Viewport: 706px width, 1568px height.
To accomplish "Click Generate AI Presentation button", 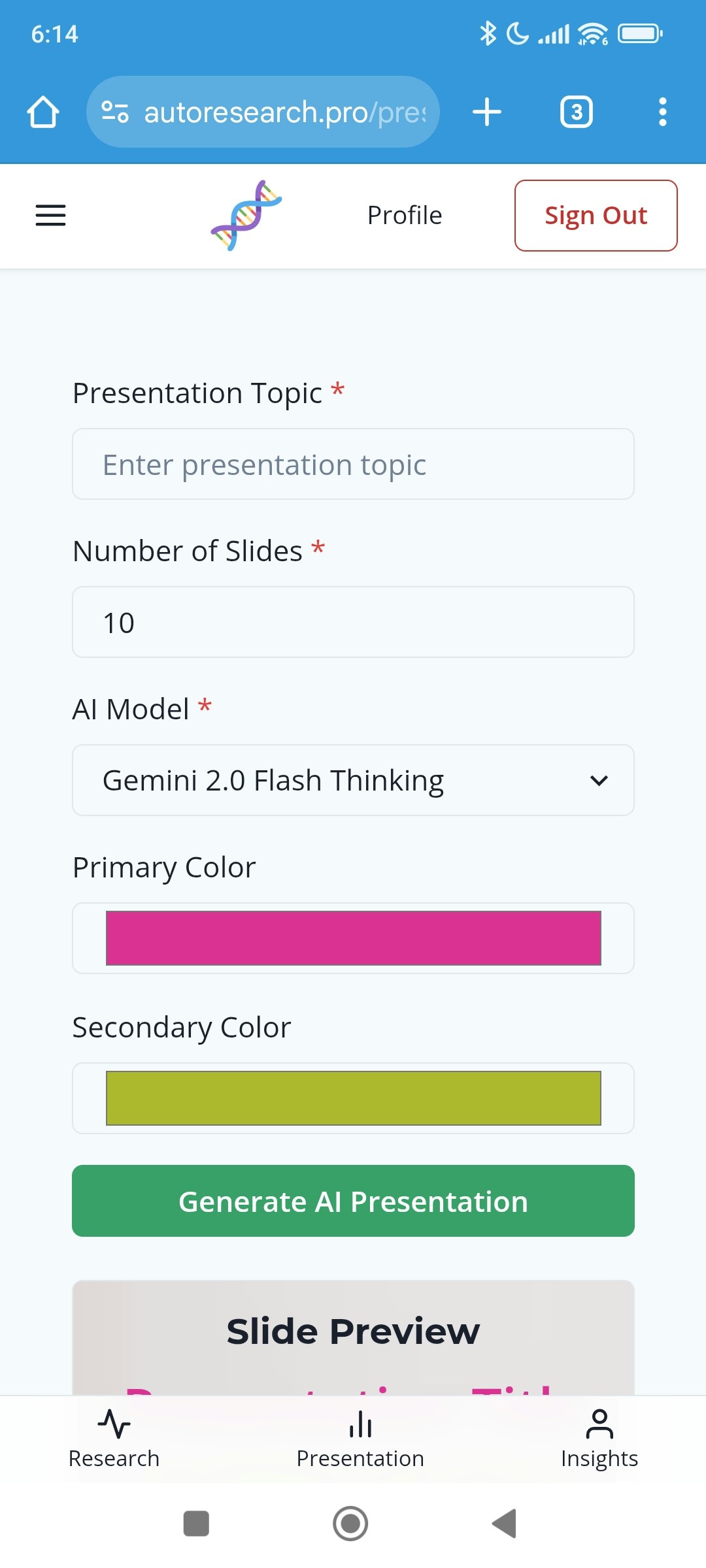I will tap(353, 1201).
